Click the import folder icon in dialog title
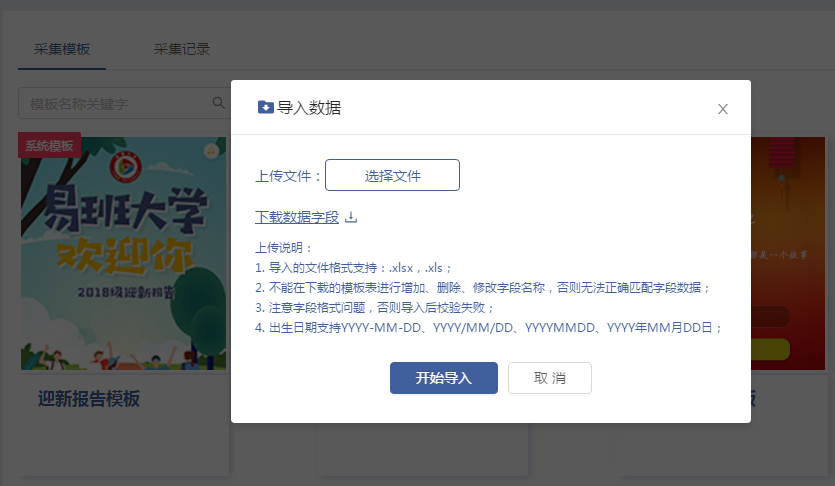The width and height of the screenshot is (835, 486). click(x=265, y=108)
